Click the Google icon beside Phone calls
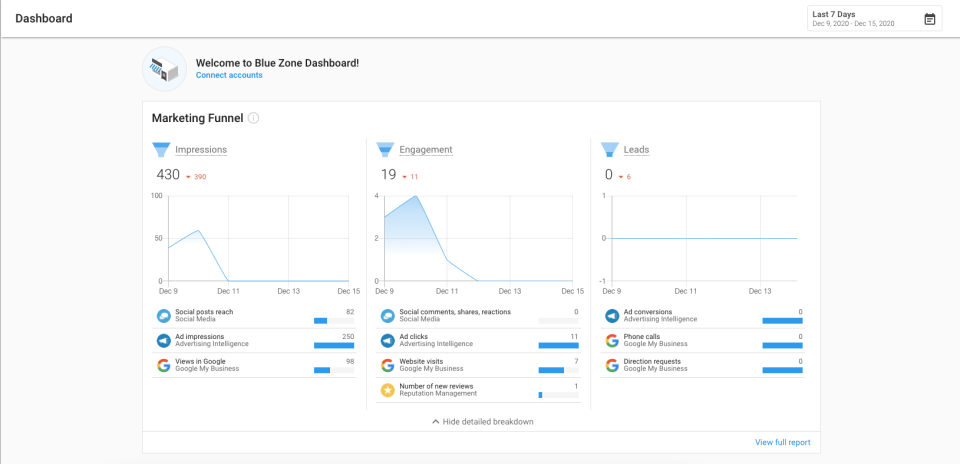Screen dimensions: 960x464 point(611,340)
